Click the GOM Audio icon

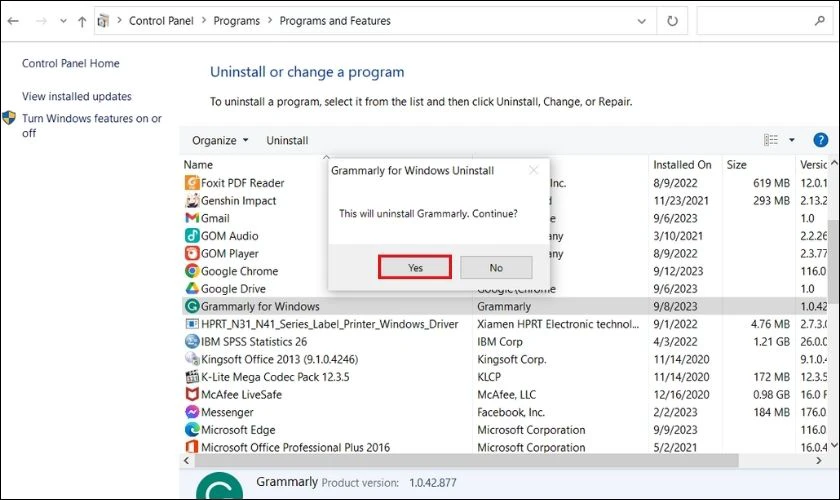click(192, 236)
